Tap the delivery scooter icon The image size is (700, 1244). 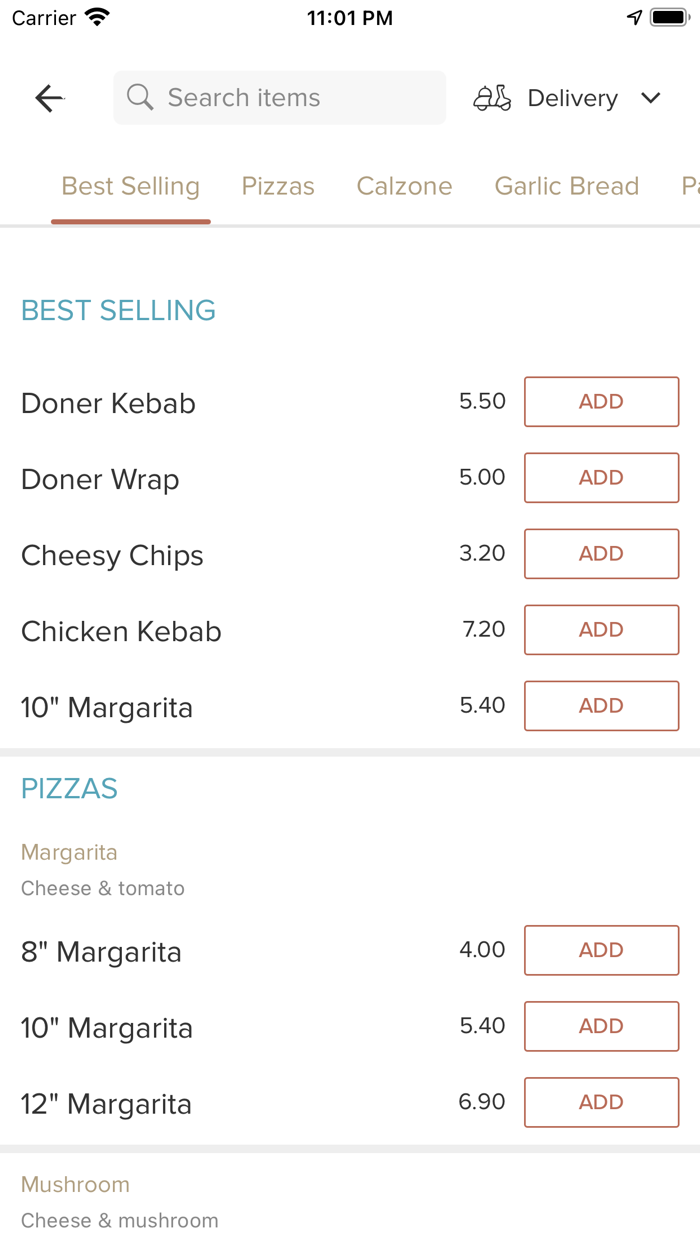tap(492, 97)
